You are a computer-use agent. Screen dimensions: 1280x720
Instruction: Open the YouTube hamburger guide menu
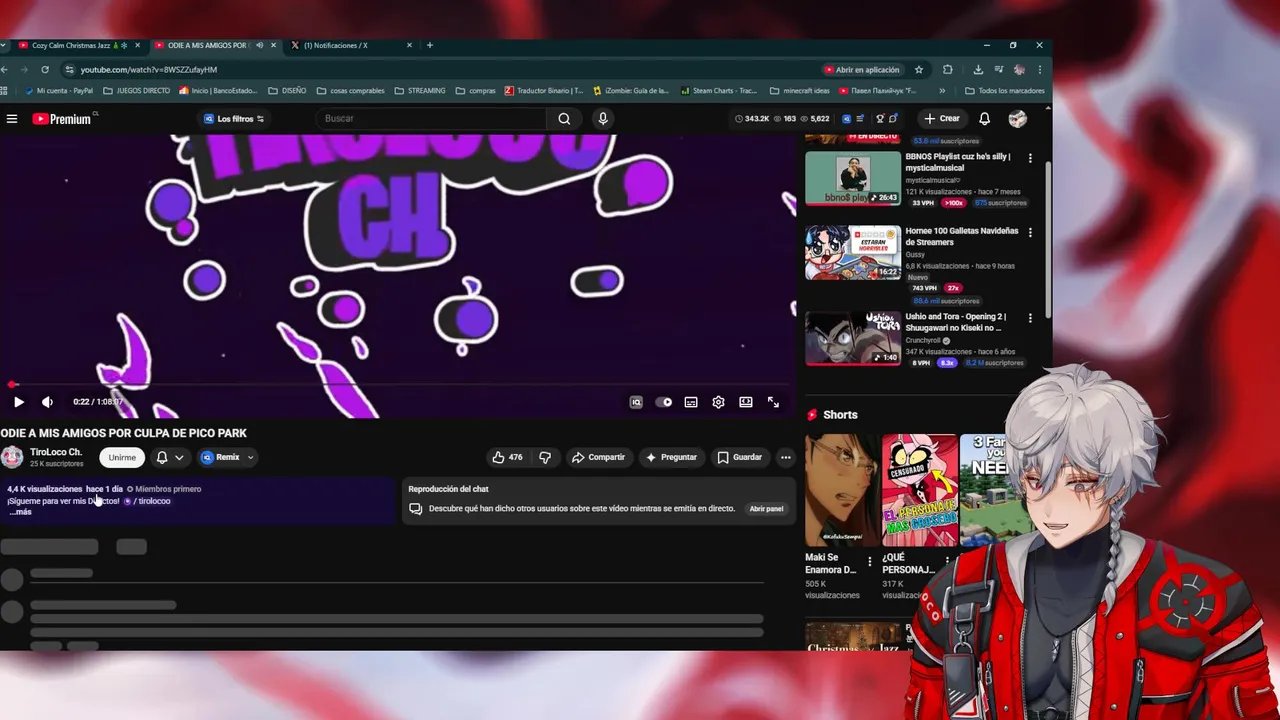pyautogui.click(x=12, y=119)
